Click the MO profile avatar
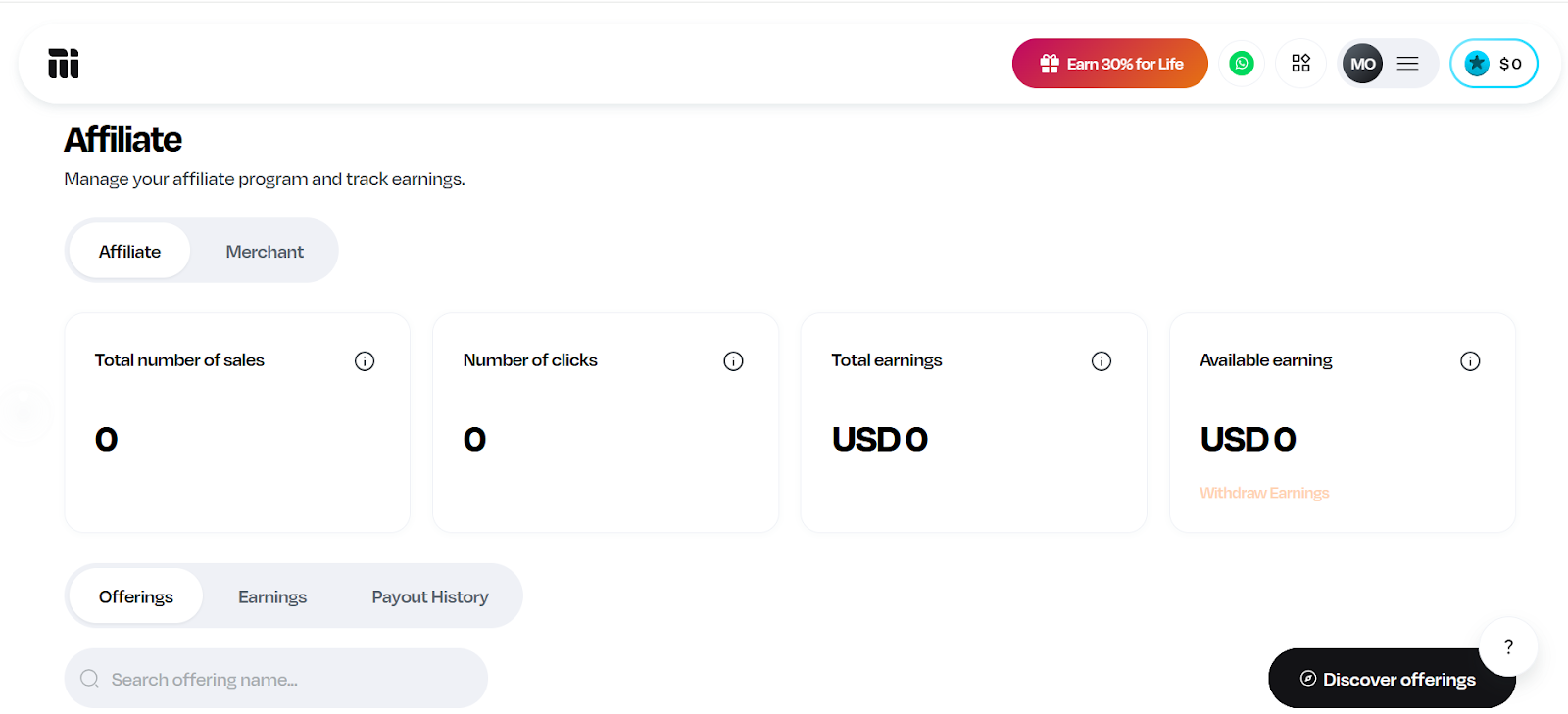The image size is (1568, 714). tap(1361, 63)
